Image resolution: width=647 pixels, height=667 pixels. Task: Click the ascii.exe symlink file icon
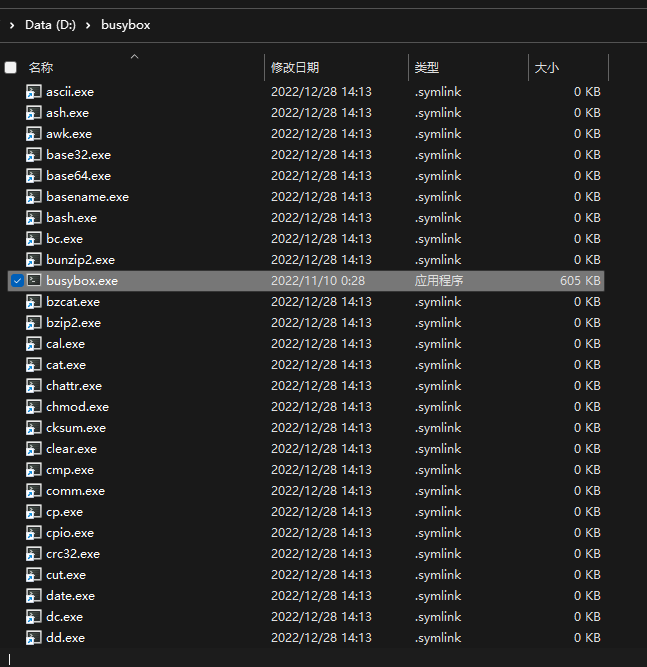(x=34, y=92)
